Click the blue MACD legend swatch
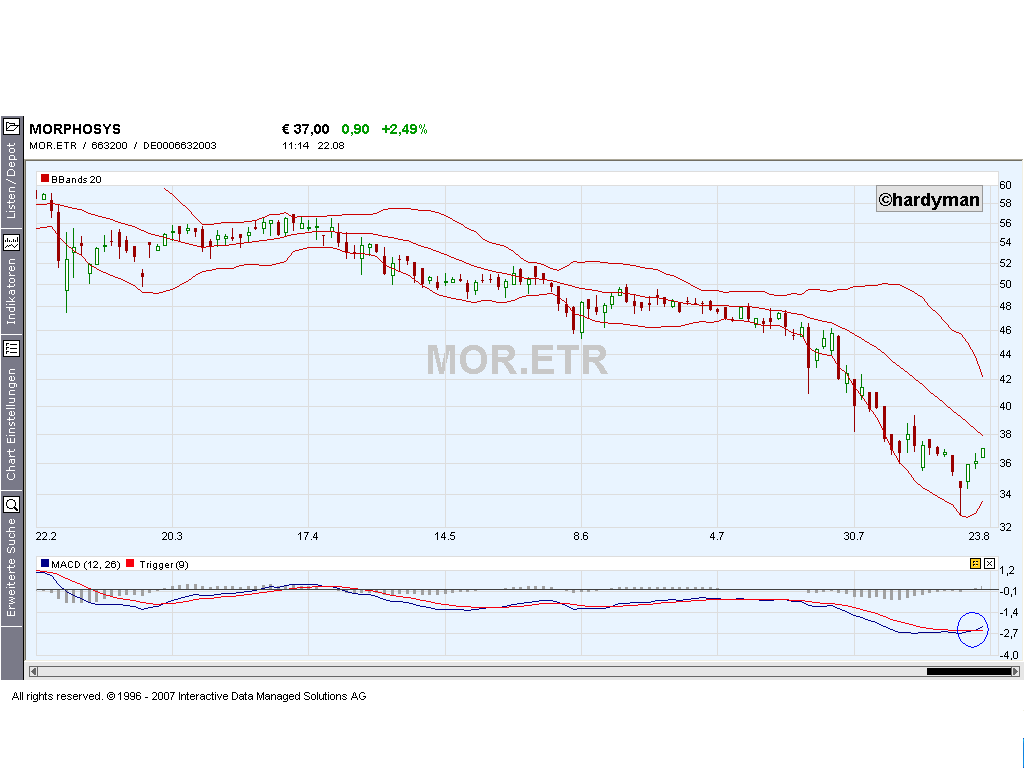The height and width of the screenshot is (768, 1024). 45,564
